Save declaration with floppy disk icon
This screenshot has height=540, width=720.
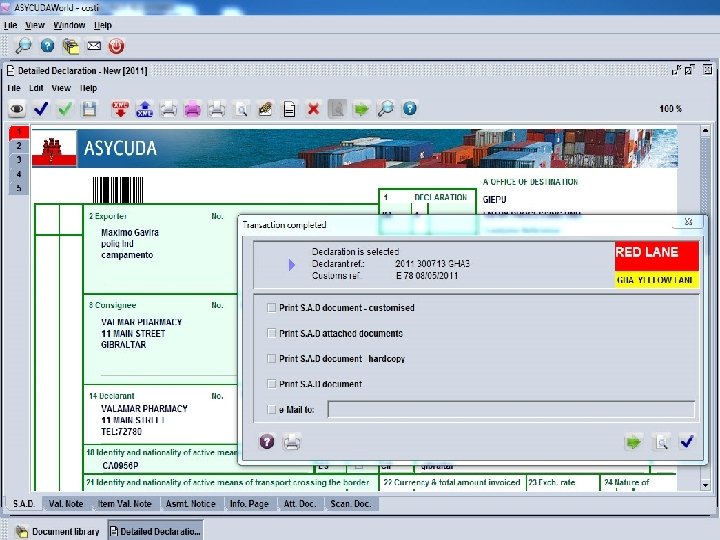pyautogui.click(x=89, y=109)
